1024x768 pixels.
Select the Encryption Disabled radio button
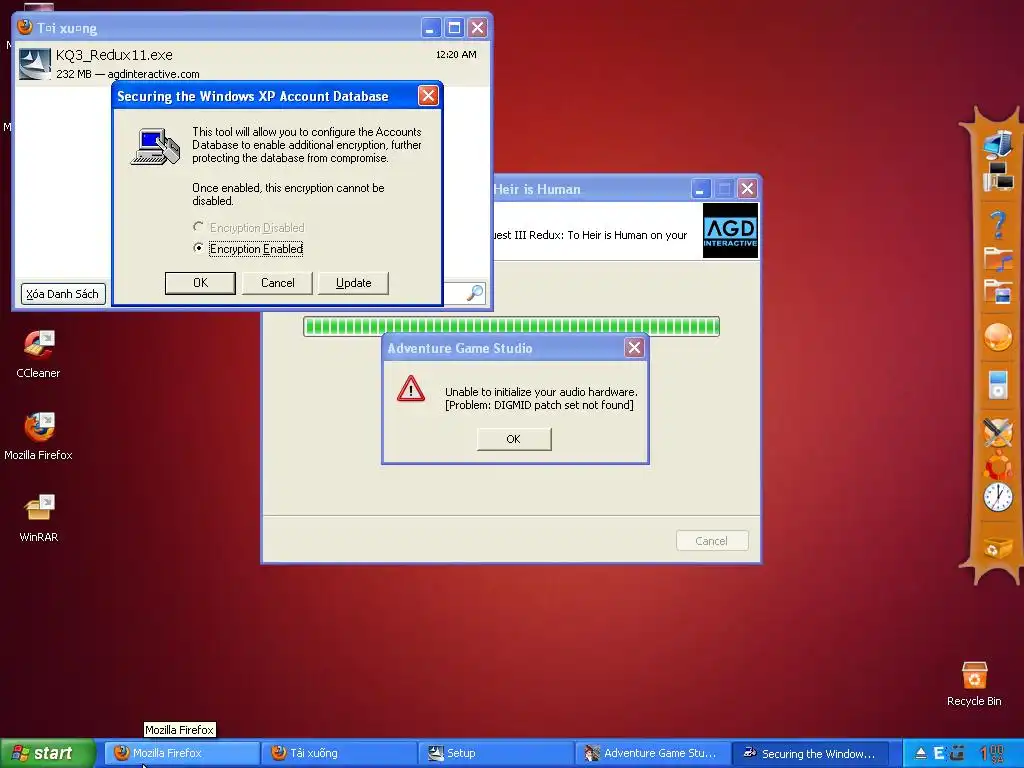pos(198,227)
